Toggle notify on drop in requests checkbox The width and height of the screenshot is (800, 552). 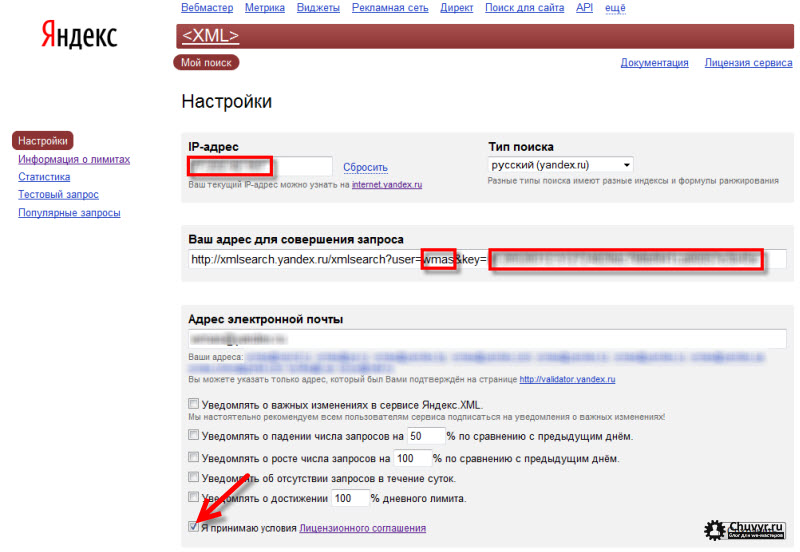(x=193, y=435)
